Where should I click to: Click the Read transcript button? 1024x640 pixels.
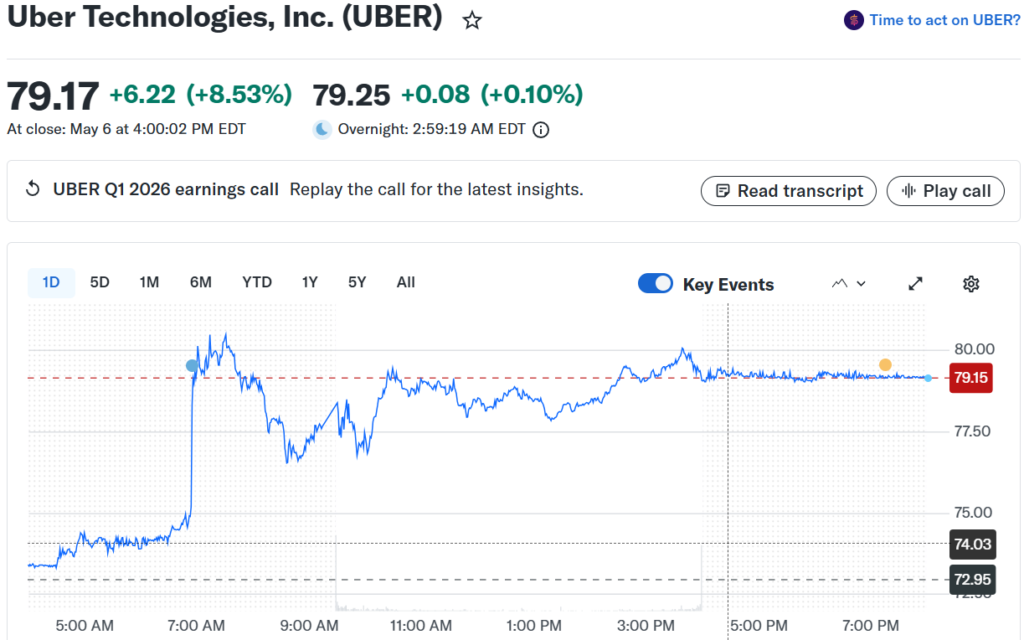click(x=788, y=191)
